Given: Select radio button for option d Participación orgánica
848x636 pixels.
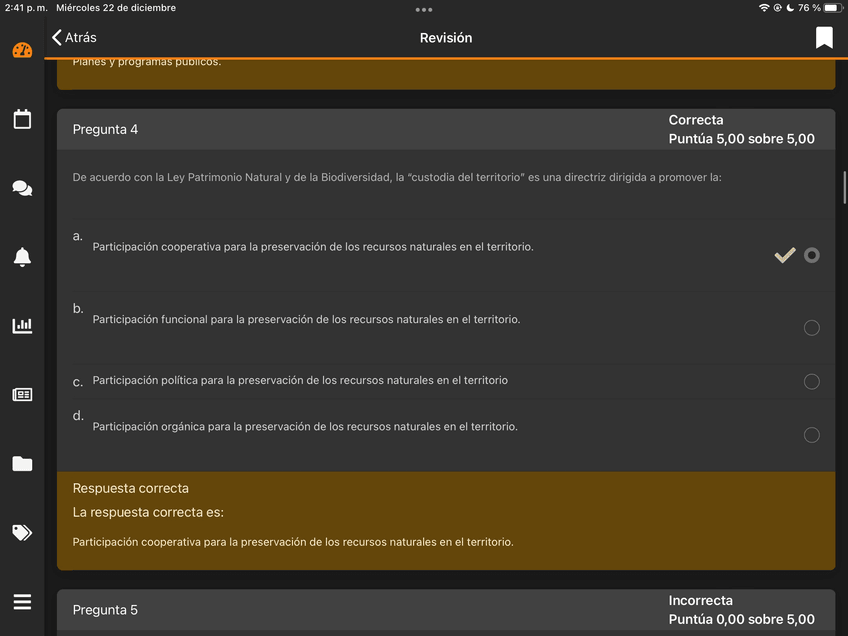Looking at the screenshot, I should click(811, 435).
